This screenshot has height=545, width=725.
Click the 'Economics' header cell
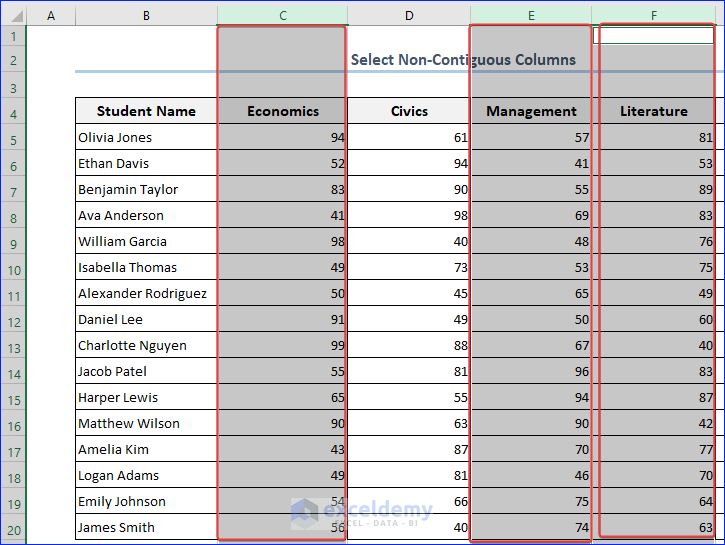coord(283,111)
